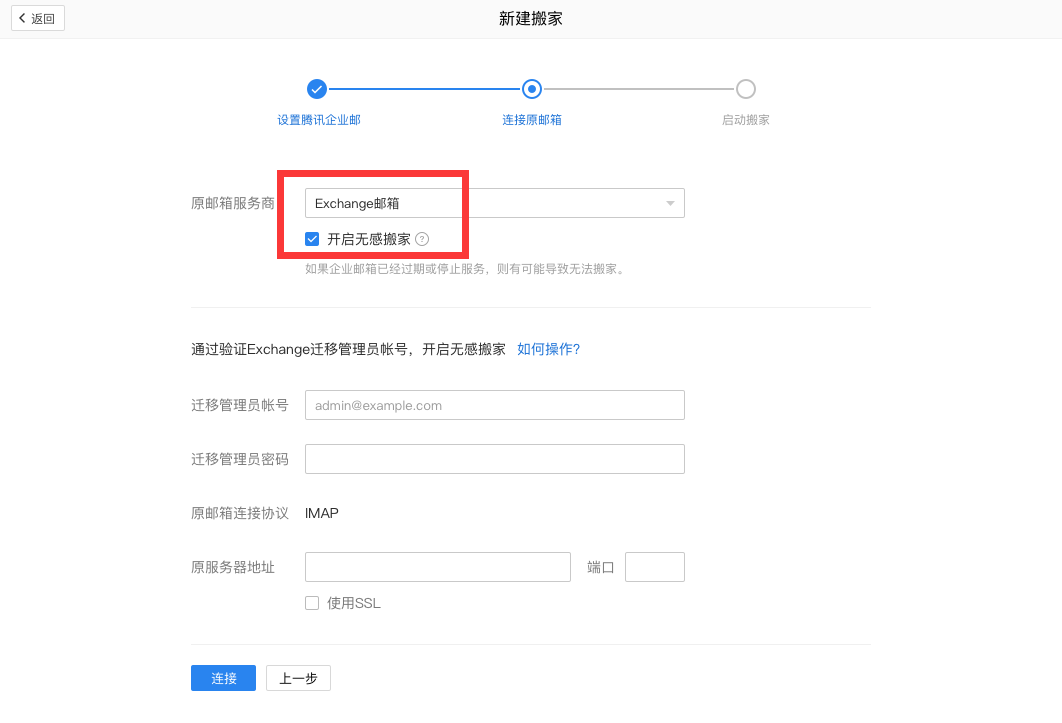
Task: Click the completed checkmark step icon
Action: click(316, 89)
